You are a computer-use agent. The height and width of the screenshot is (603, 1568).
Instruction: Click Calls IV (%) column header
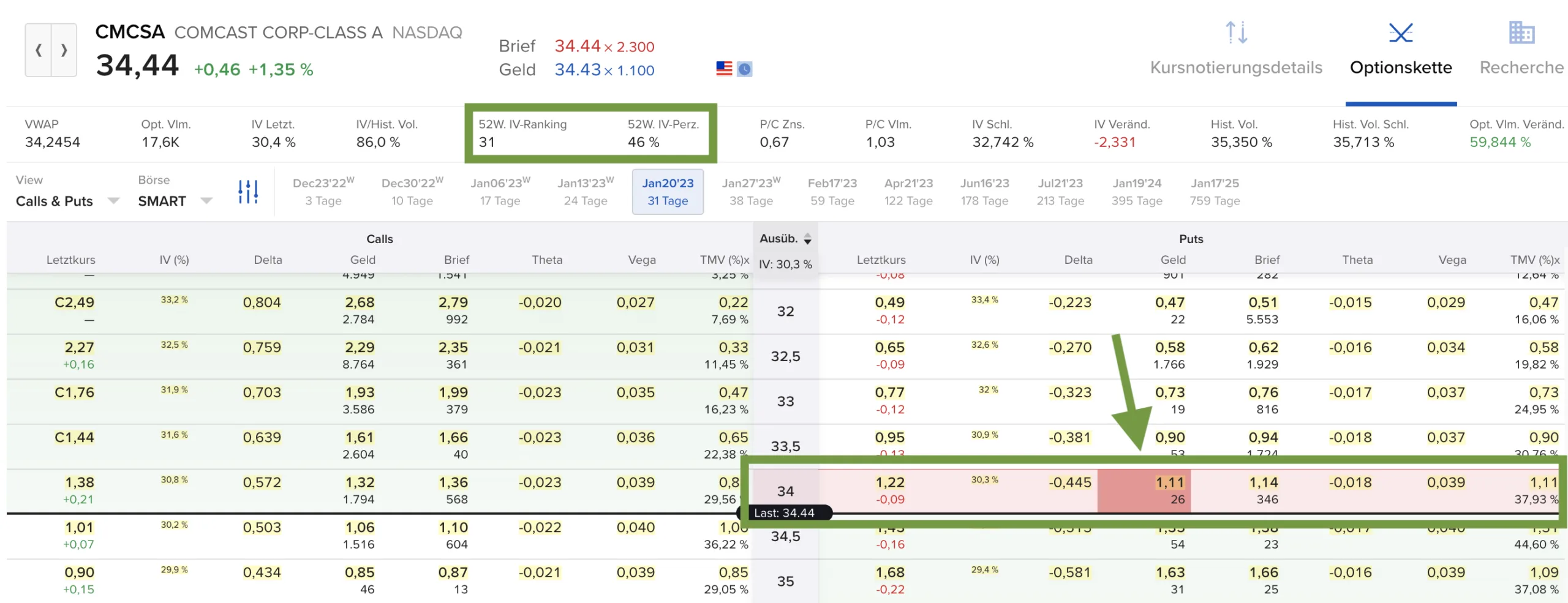point(175,260)
